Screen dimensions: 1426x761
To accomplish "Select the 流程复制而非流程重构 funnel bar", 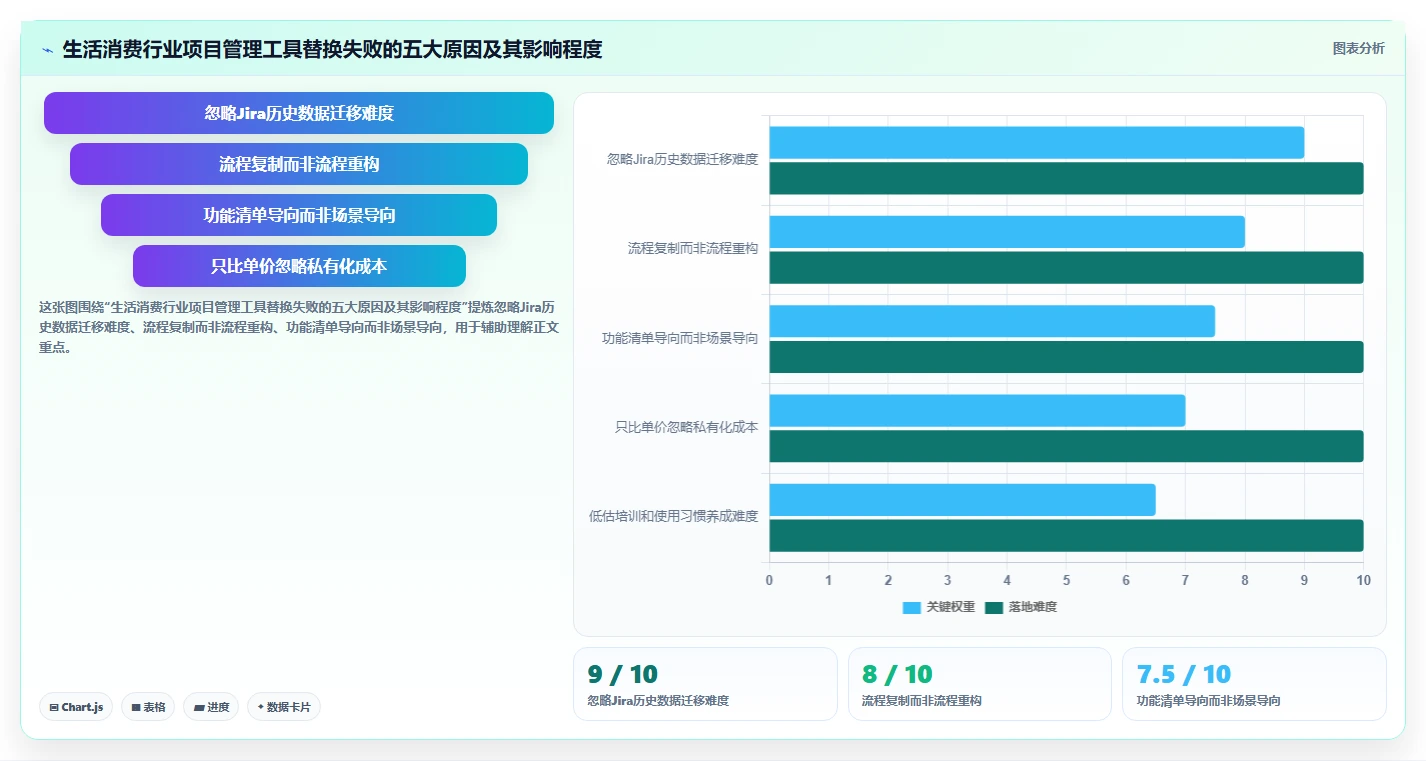I will pyautogui.click(x=299, y=164).
